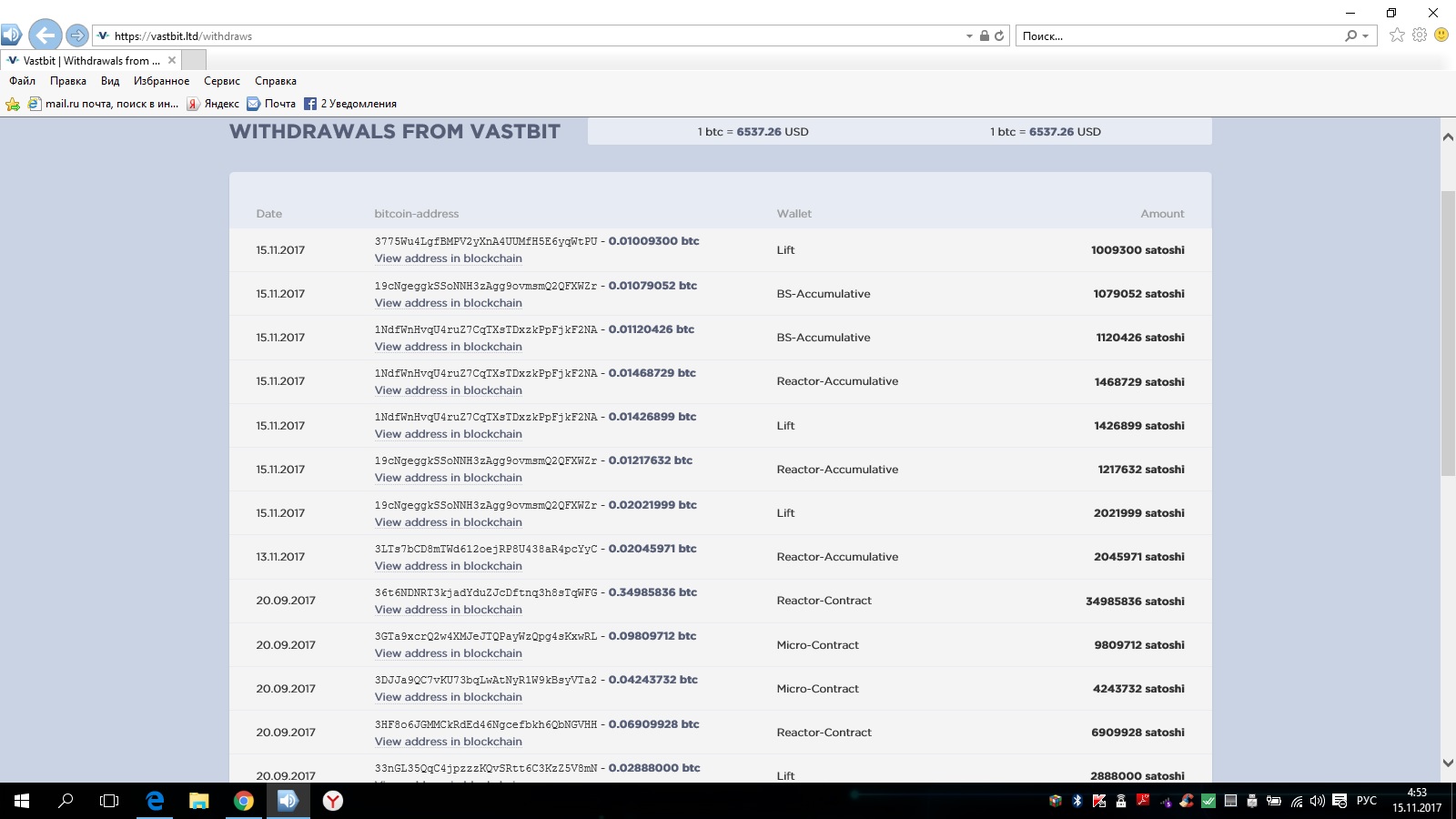
Task: Click the smiley feedback icon
Action: (x=1441, y=35)
